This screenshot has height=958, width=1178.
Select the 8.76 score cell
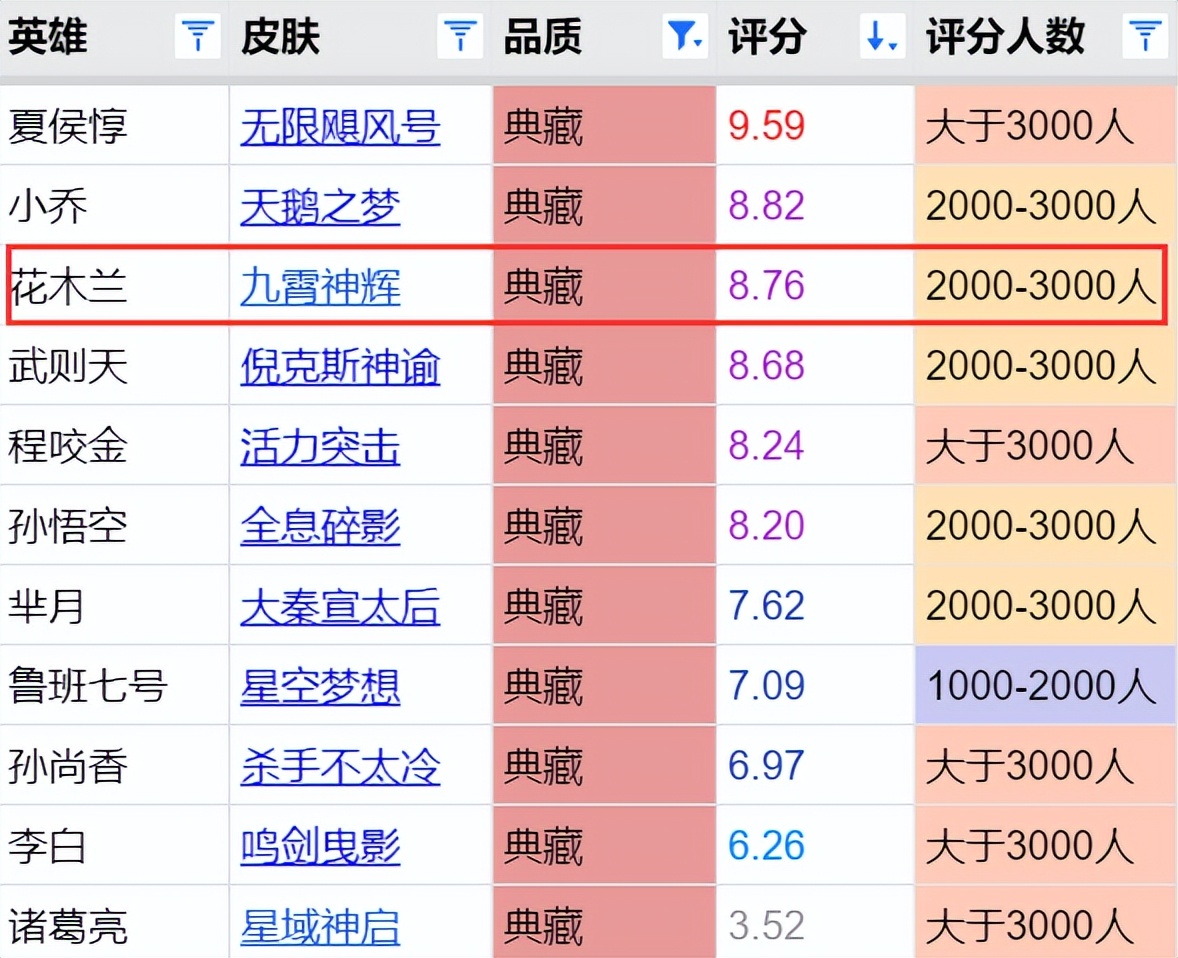(x=815, y=286)
